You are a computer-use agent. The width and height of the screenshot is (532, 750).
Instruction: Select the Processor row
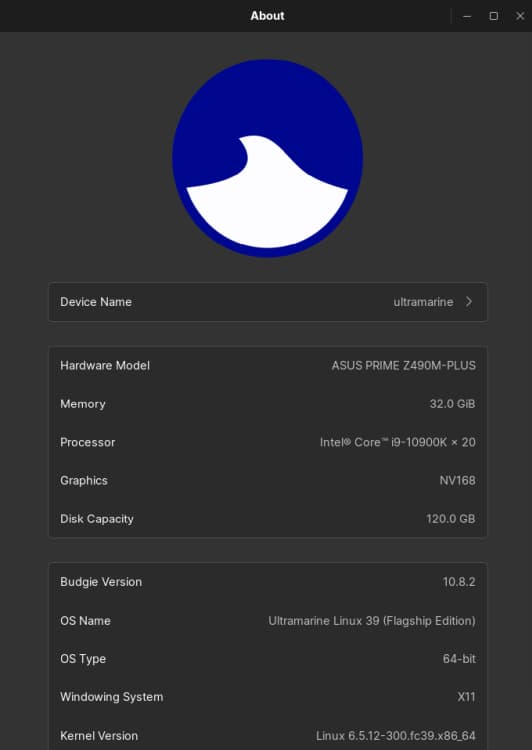pos(268,442)
